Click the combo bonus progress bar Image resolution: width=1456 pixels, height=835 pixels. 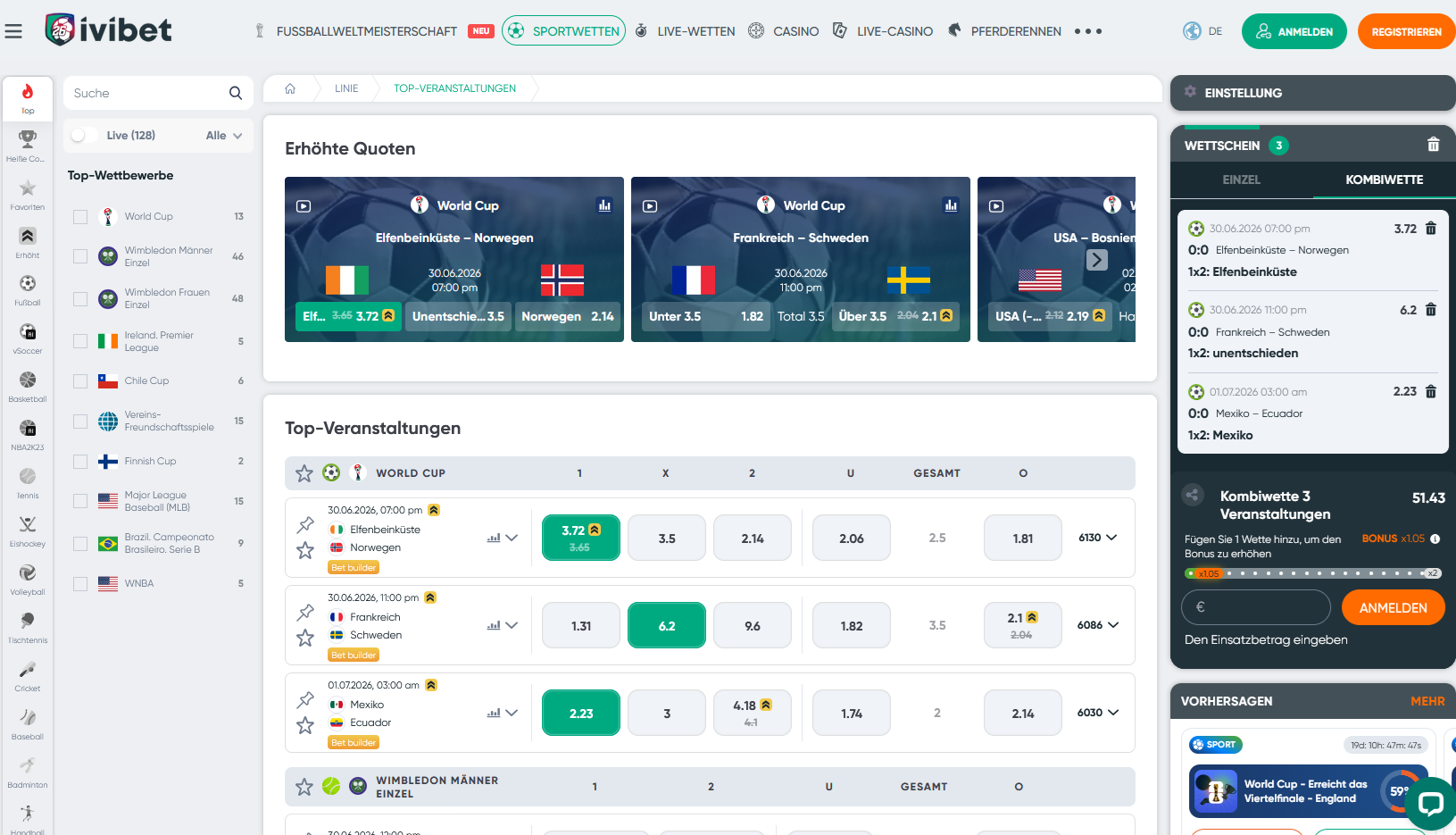point(1312,573)
